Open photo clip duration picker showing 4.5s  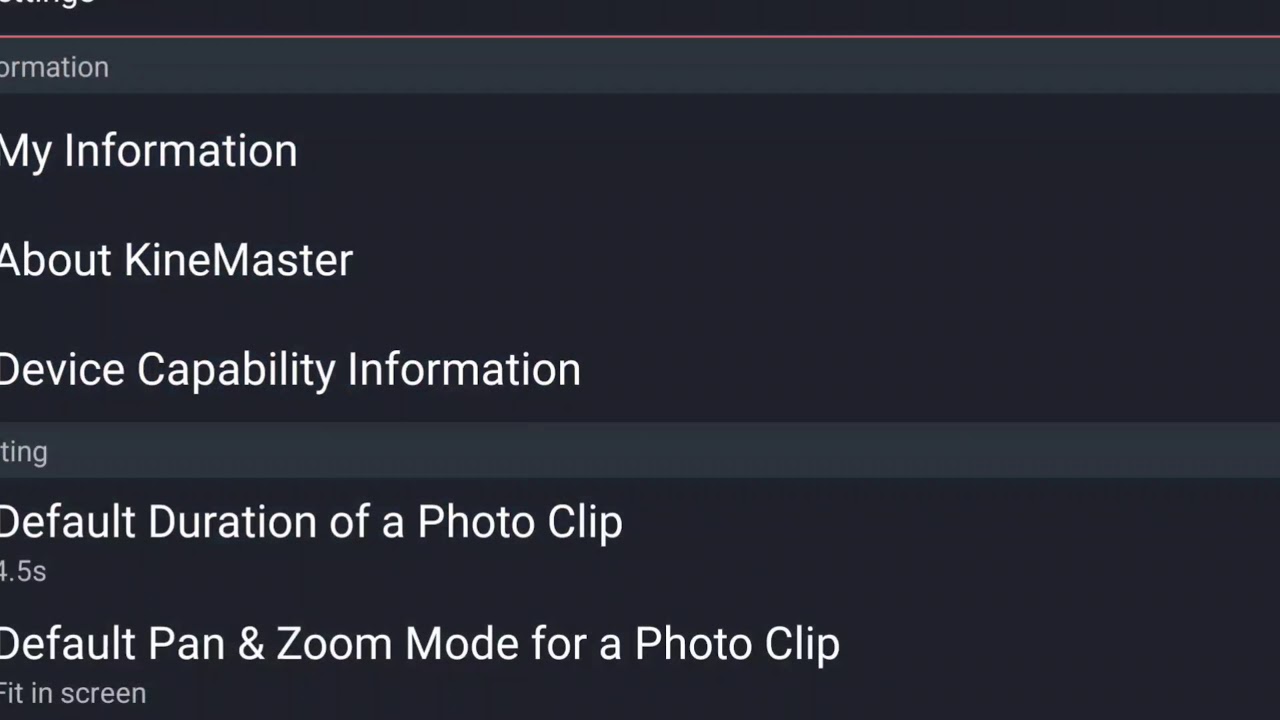[x=640, y=540]
